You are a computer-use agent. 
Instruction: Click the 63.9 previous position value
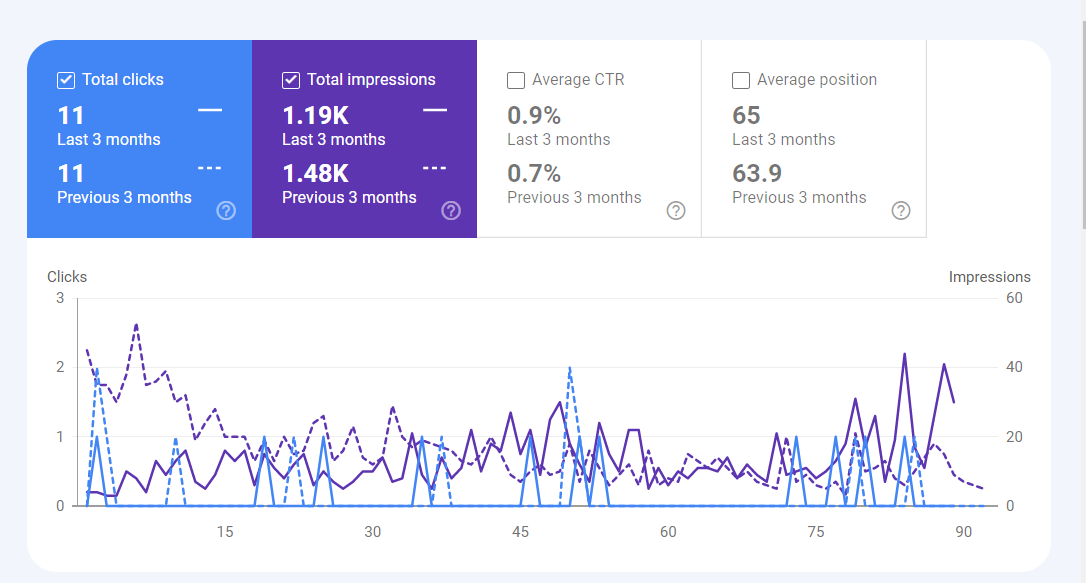point(757,173)
